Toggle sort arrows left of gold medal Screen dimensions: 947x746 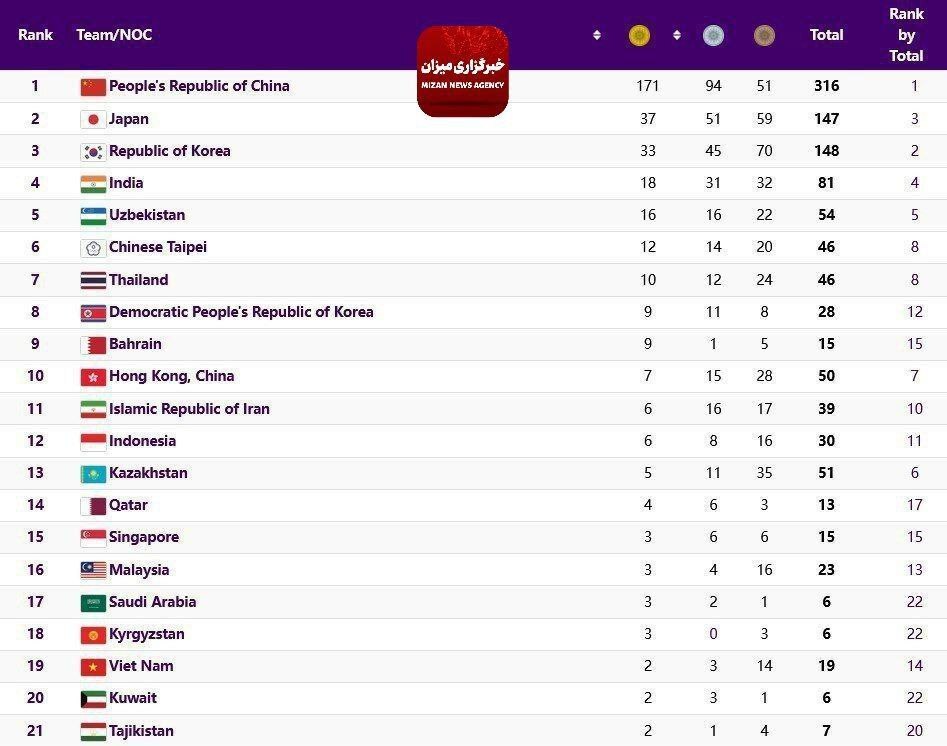point(597,35)
